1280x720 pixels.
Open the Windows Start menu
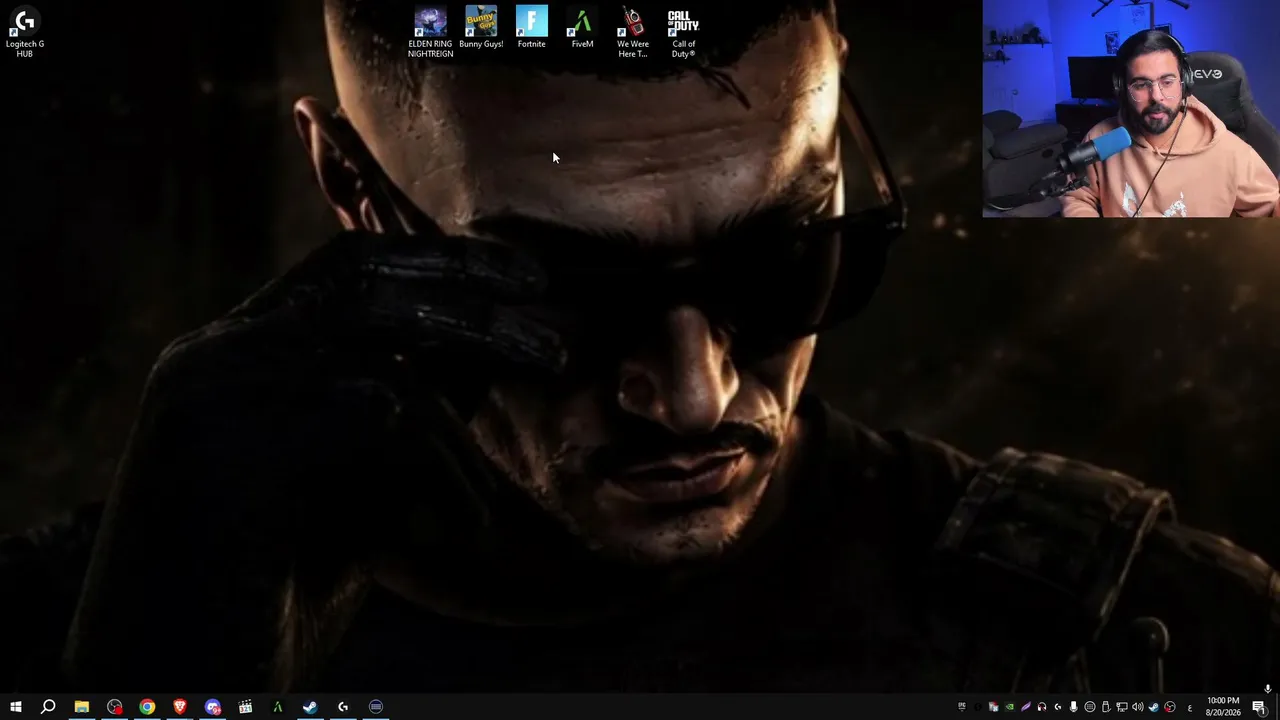pyautogui.click(x=15, y=707)
